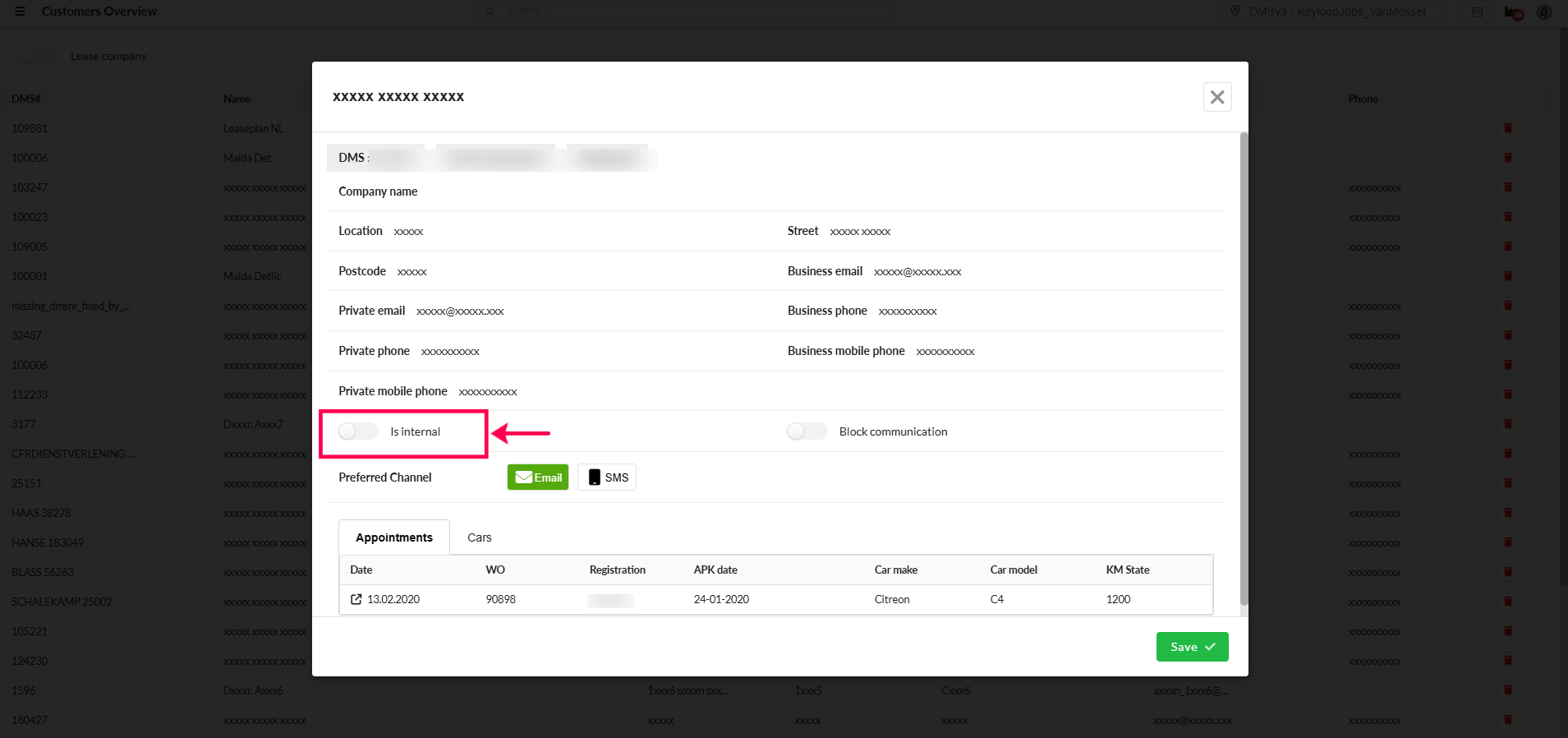Switch to the Cars tab
Image resolution: width=1568 pixels, height=738 pixels.
pyautogui.click(x=479, y=537)
